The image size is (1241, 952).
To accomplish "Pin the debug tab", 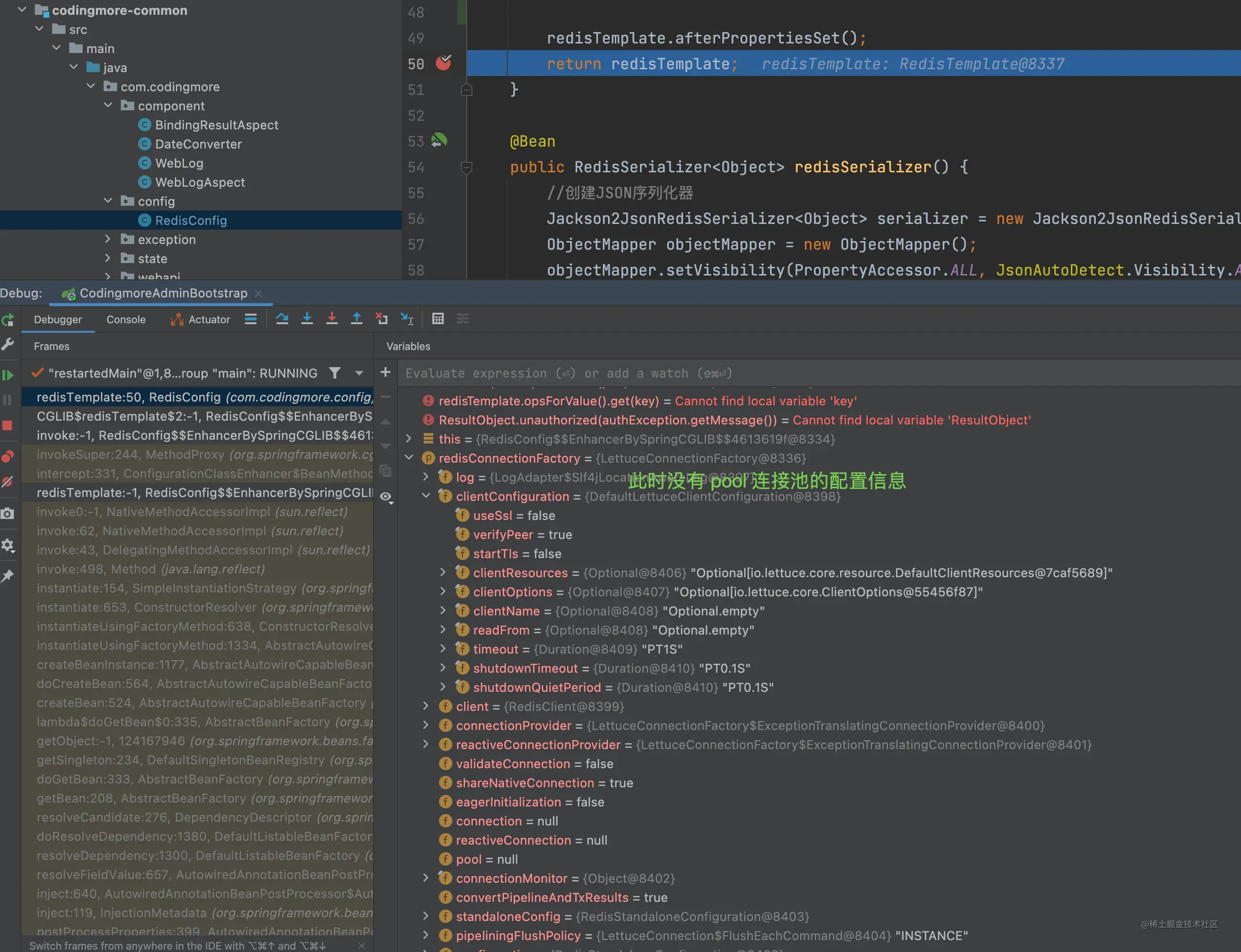I will (x=8, y=576).
